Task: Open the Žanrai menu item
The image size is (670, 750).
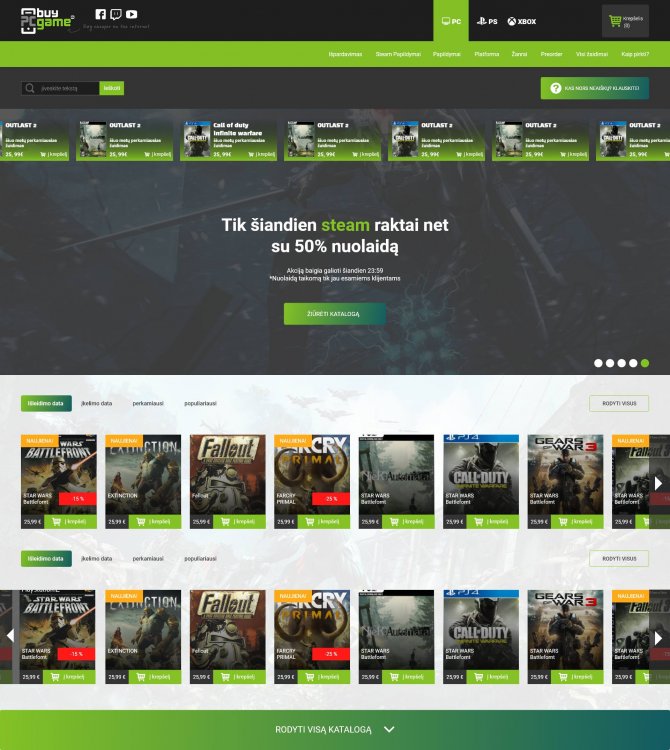Action: (519, 54)
